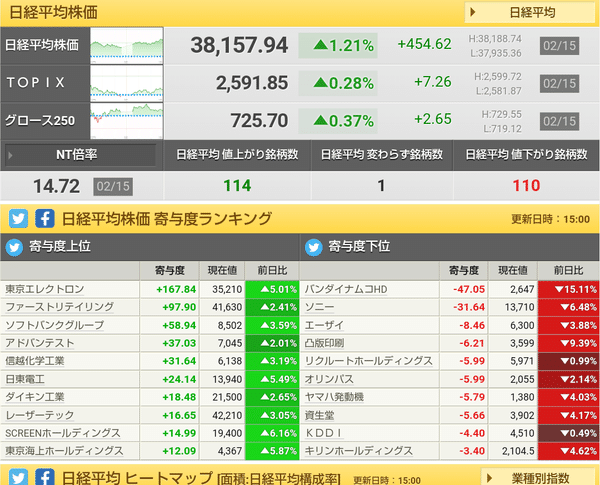Image resolution: width=600 pixels, height=485 pixels.
Task: Click the 変わらず銘柄数 count 1
Action: pyautogui.click(x=381, y=186)
